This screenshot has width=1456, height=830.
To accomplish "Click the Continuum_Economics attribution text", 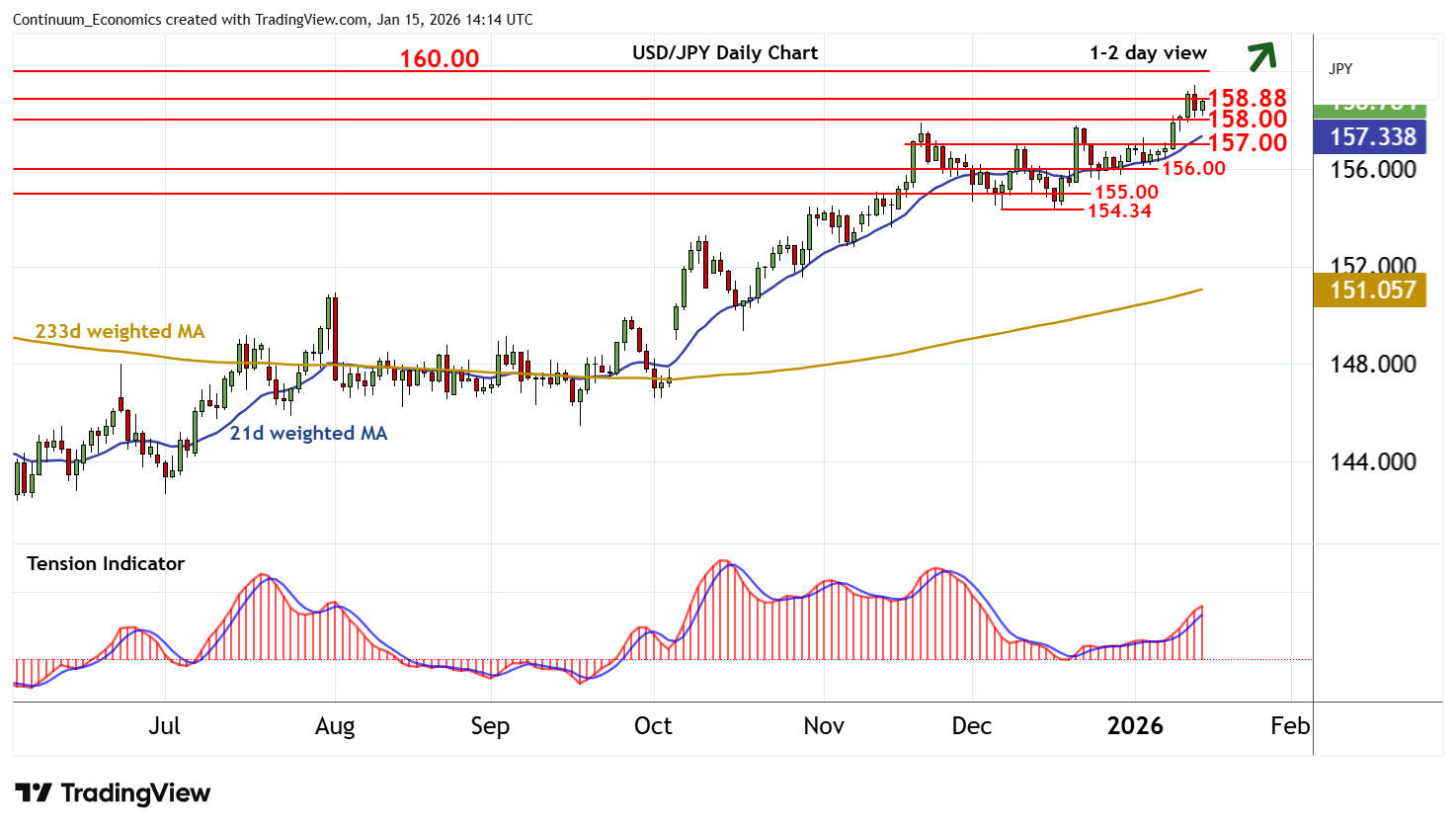I will 273,20.
